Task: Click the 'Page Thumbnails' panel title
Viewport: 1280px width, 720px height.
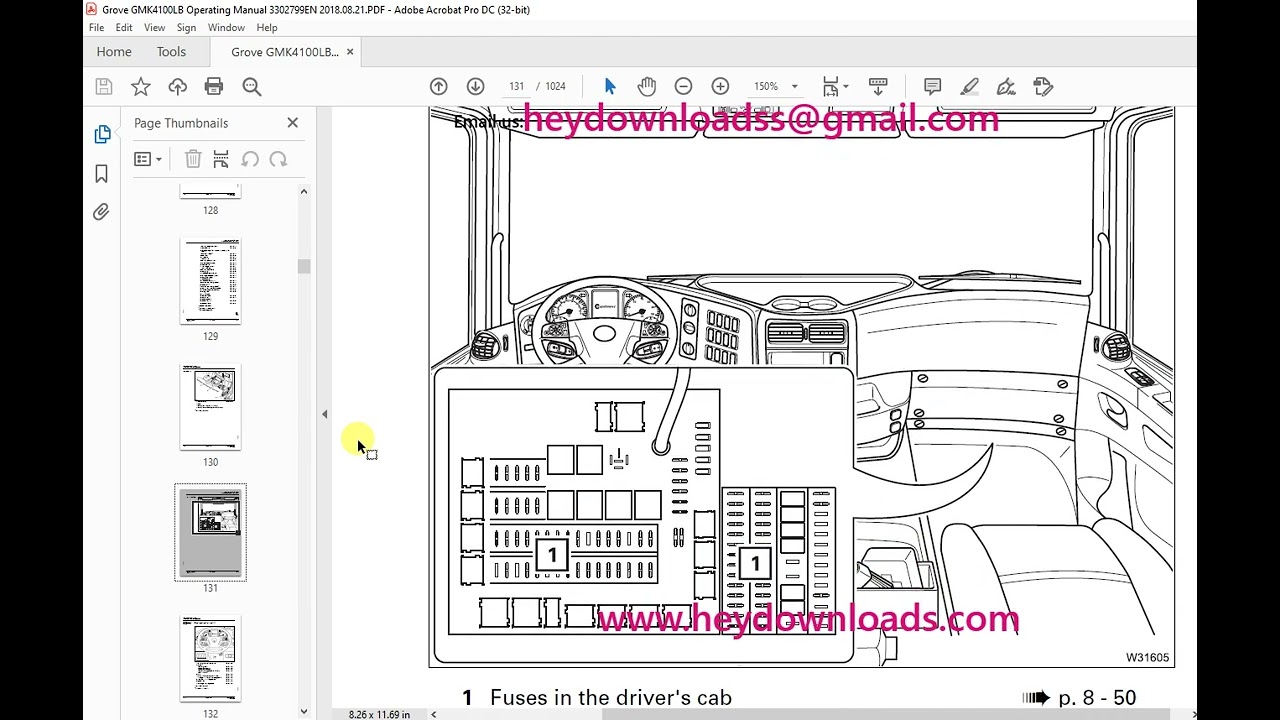Action: tap(181, 123)
